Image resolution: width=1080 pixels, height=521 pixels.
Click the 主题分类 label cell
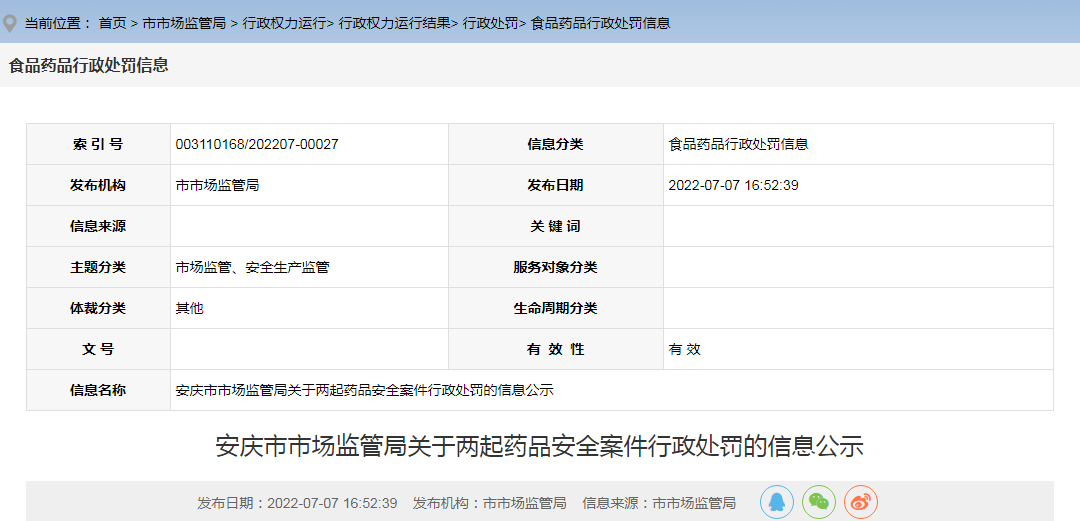coord(98,267)
